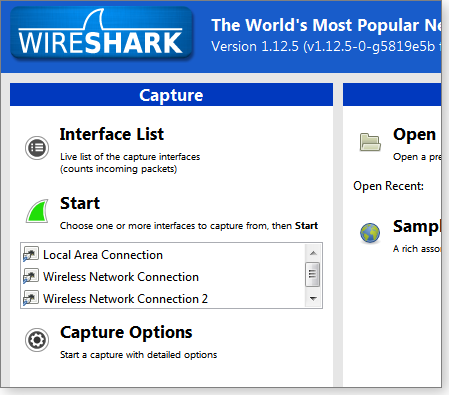Click the Open folder icon
Screen dimensions: 449x395
[370, 142]
